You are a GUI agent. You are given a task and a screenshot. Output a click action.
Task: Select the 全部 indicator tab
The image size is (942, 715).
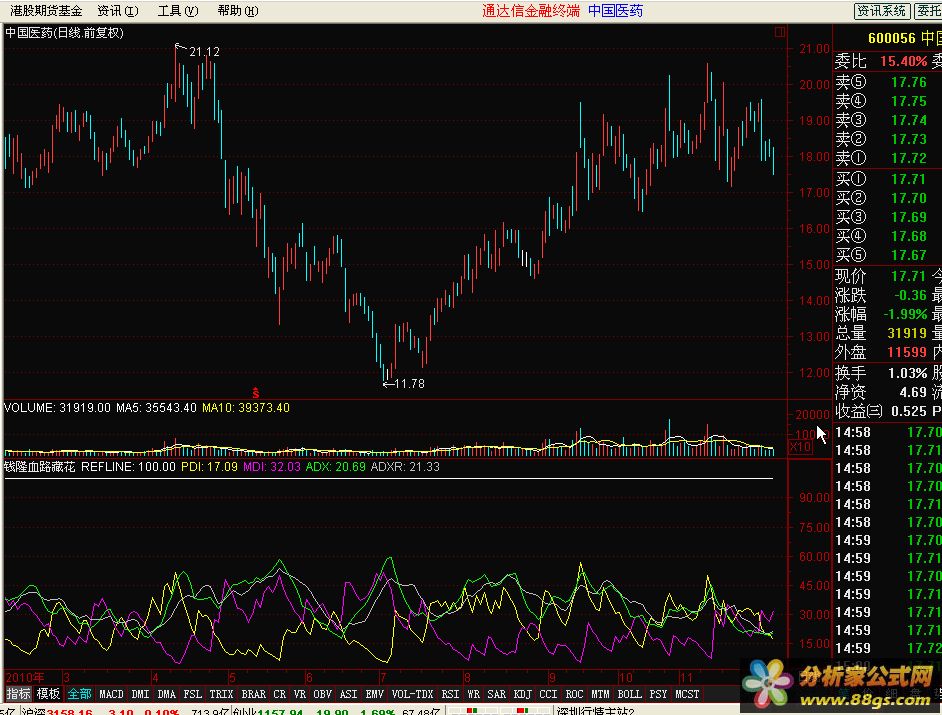[79, 694]
